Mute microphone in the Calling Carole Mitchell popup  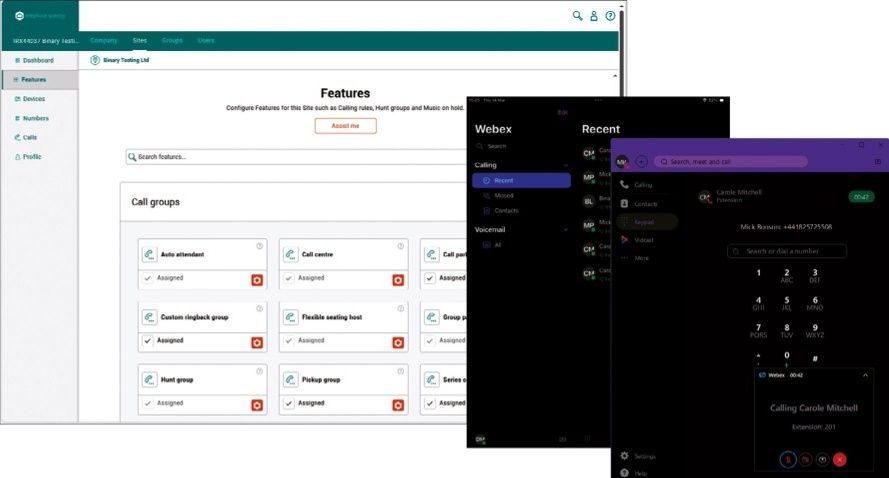[x=788, y=460]
